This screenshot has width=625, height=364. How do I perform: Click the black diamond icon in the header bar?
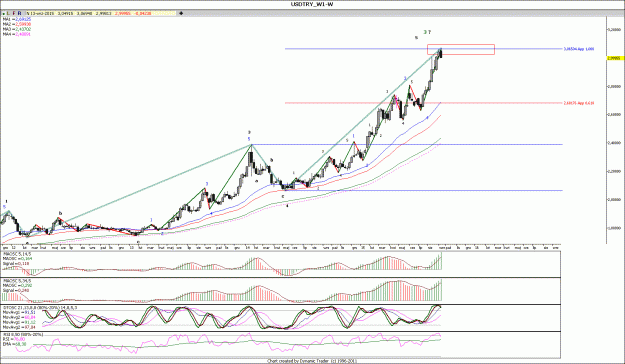click(x=181, y=13)
